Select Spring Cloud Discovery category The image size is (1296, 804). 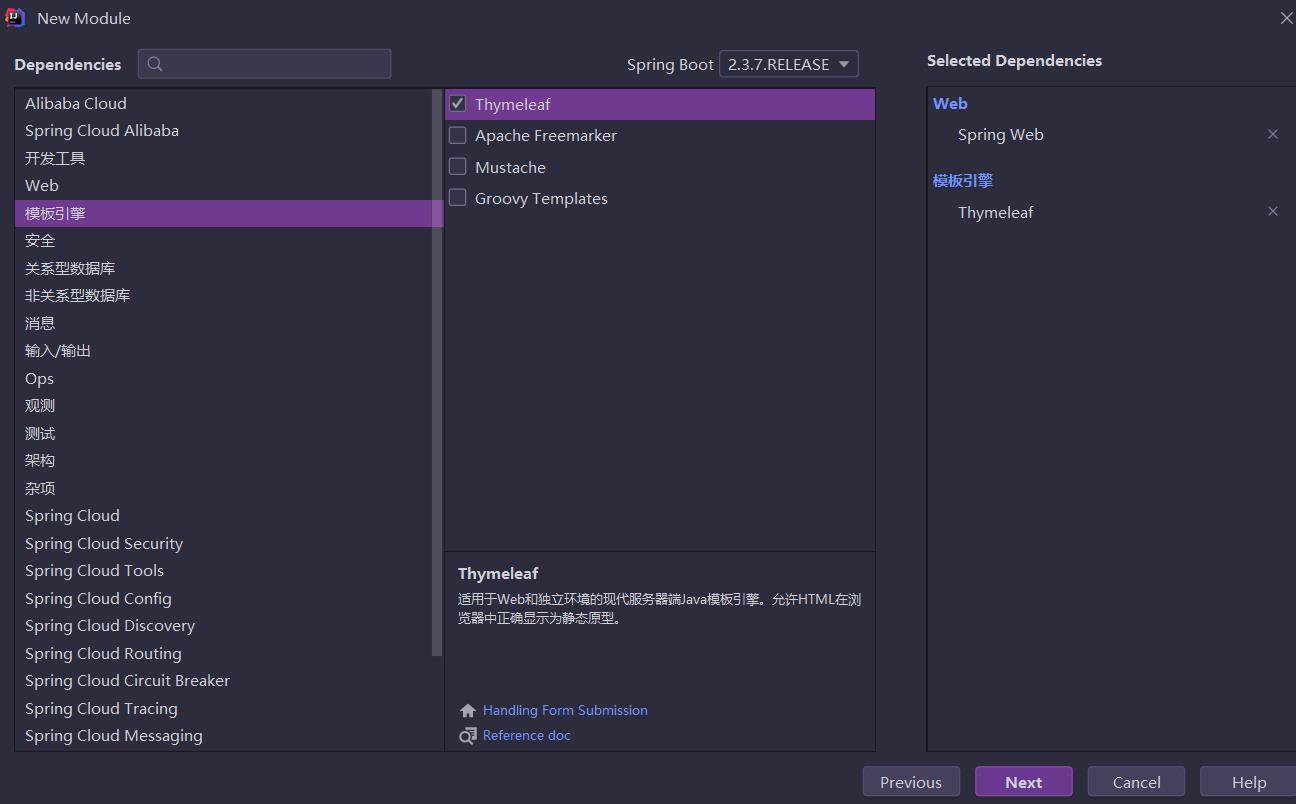223,626
